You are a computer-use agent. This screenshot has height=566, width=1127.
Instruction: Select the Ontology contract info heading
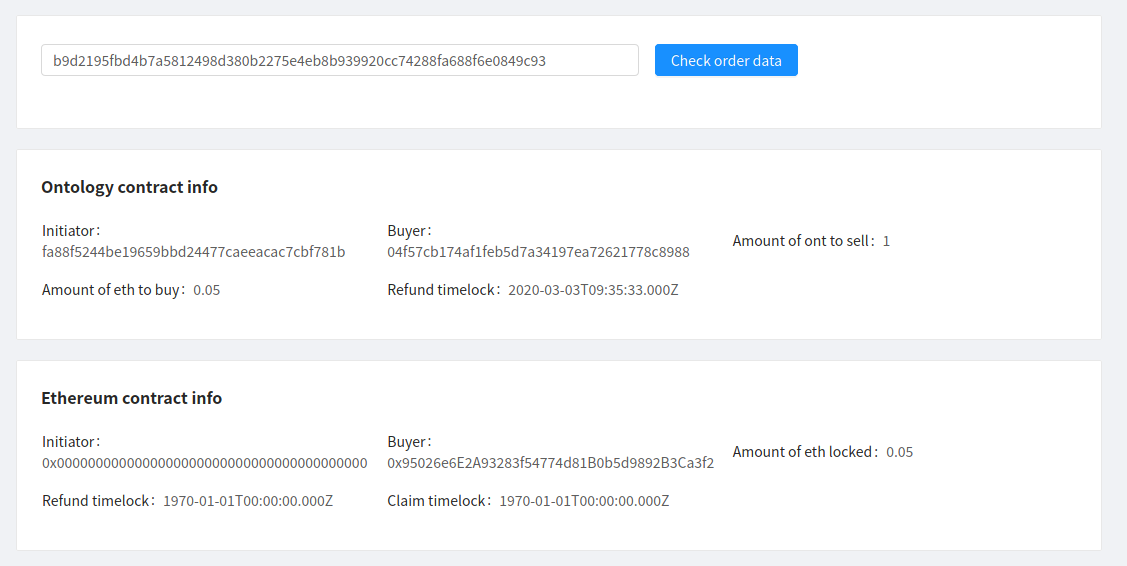(129, 187)
